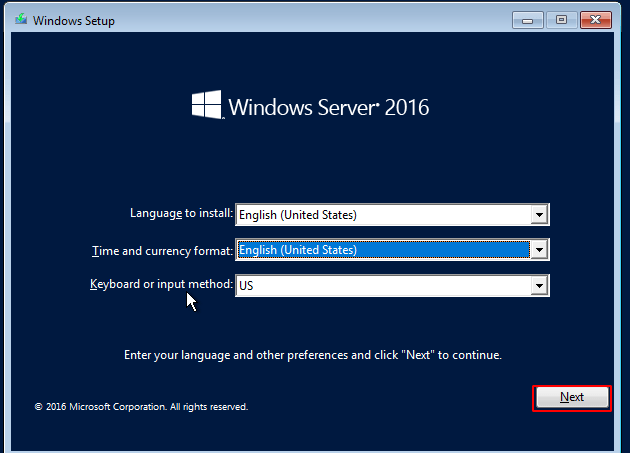This screenshot has width=630, height=453.
Task: Select the Time and currency format field
Action: (392, 250)
